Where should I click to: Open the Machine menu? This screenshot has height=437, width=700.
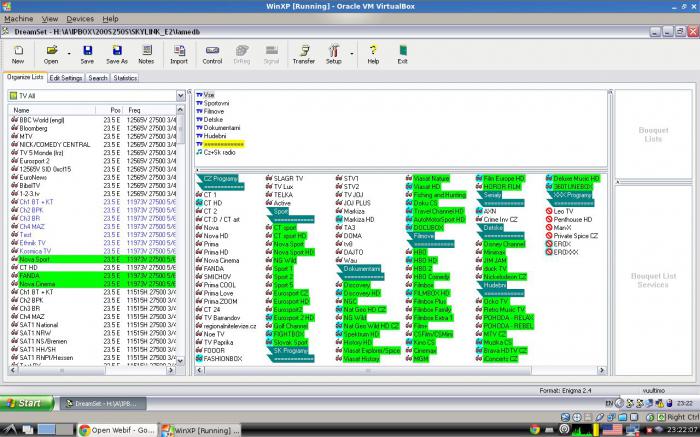(x=19, y=19)
